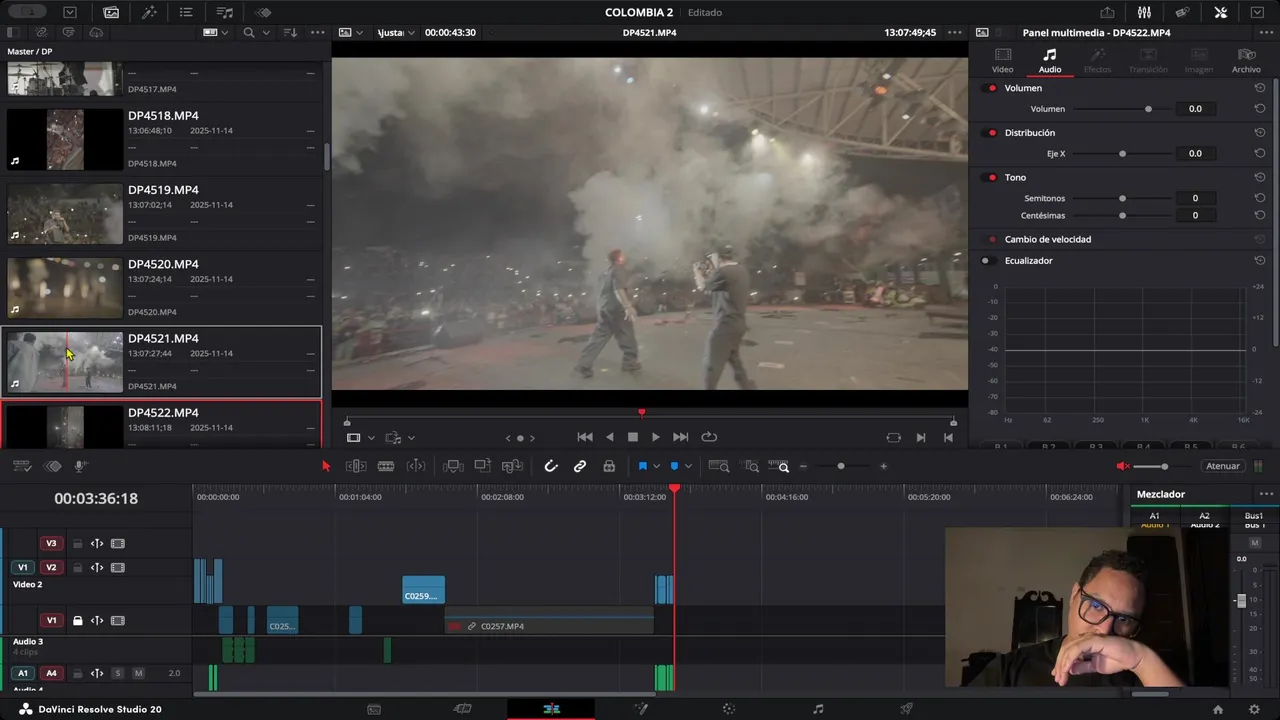Unlock the V1 video track
The height and width of the screenshot is (720, 1280).
click(x=77, y=621)
